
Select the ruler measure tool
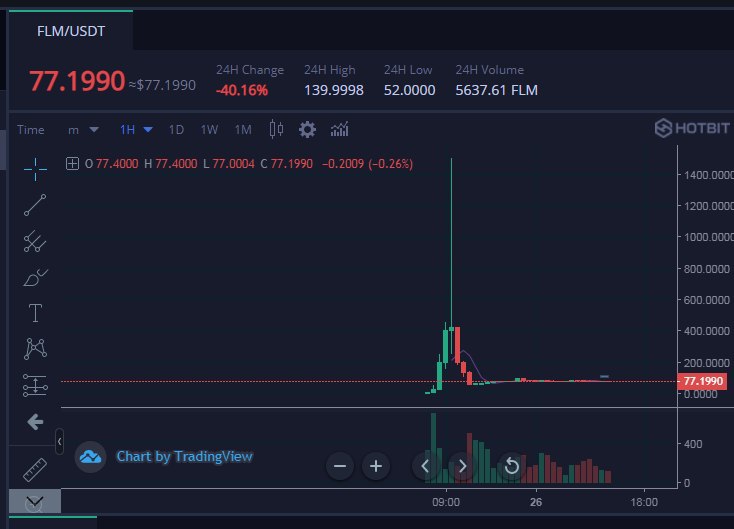click(x=35, y=470)
